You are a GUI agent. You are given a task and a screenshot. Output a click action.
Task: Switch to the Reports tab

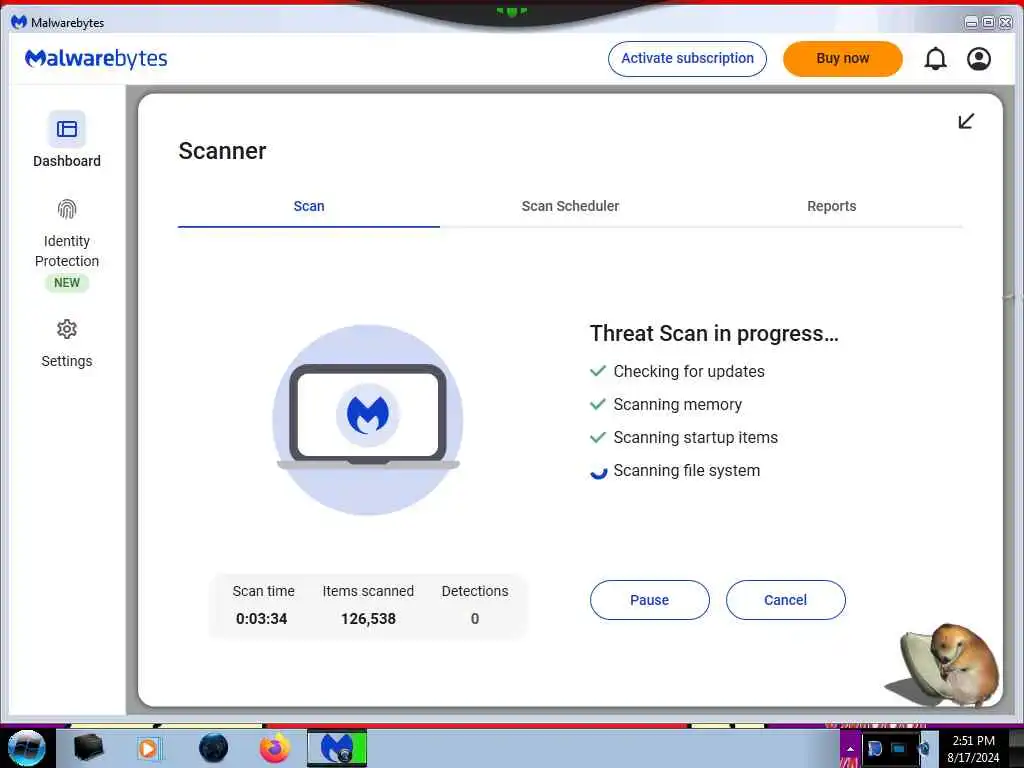tap(831, 206)
